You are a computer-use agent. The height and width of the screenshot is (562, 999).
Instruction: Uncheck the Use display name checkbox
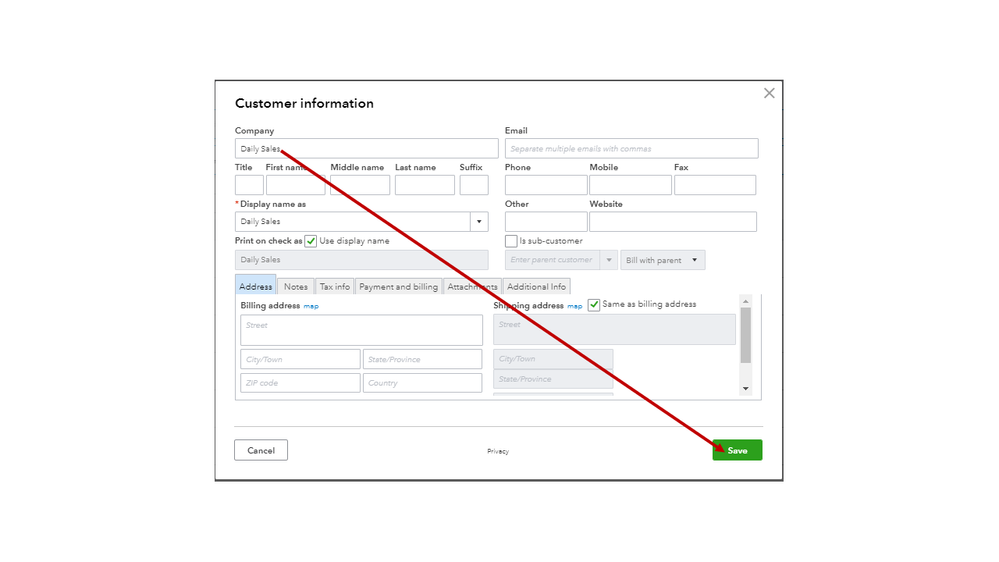click(311, 241)
